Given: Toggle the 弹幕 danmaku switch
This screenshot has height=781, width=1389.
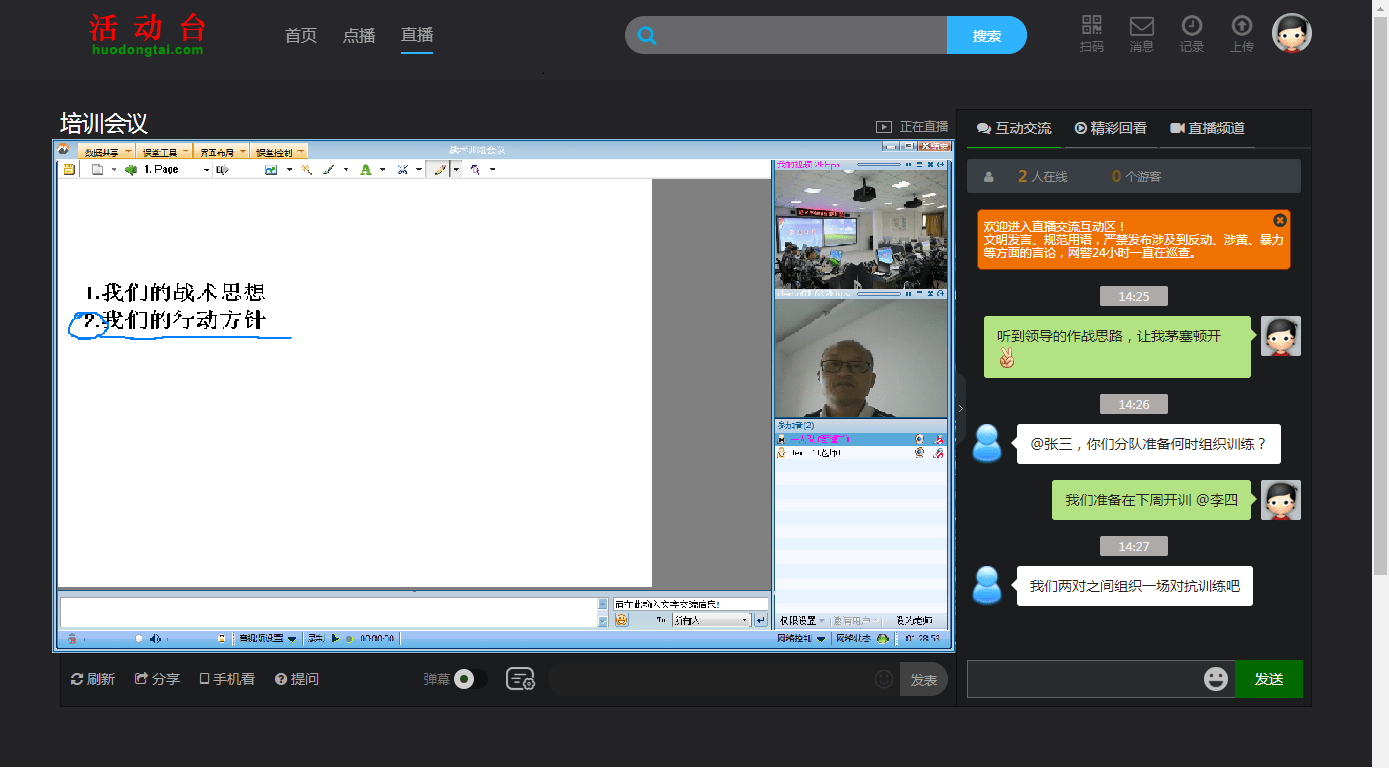Looking at the screenshot, I should [x=469, y=679].
